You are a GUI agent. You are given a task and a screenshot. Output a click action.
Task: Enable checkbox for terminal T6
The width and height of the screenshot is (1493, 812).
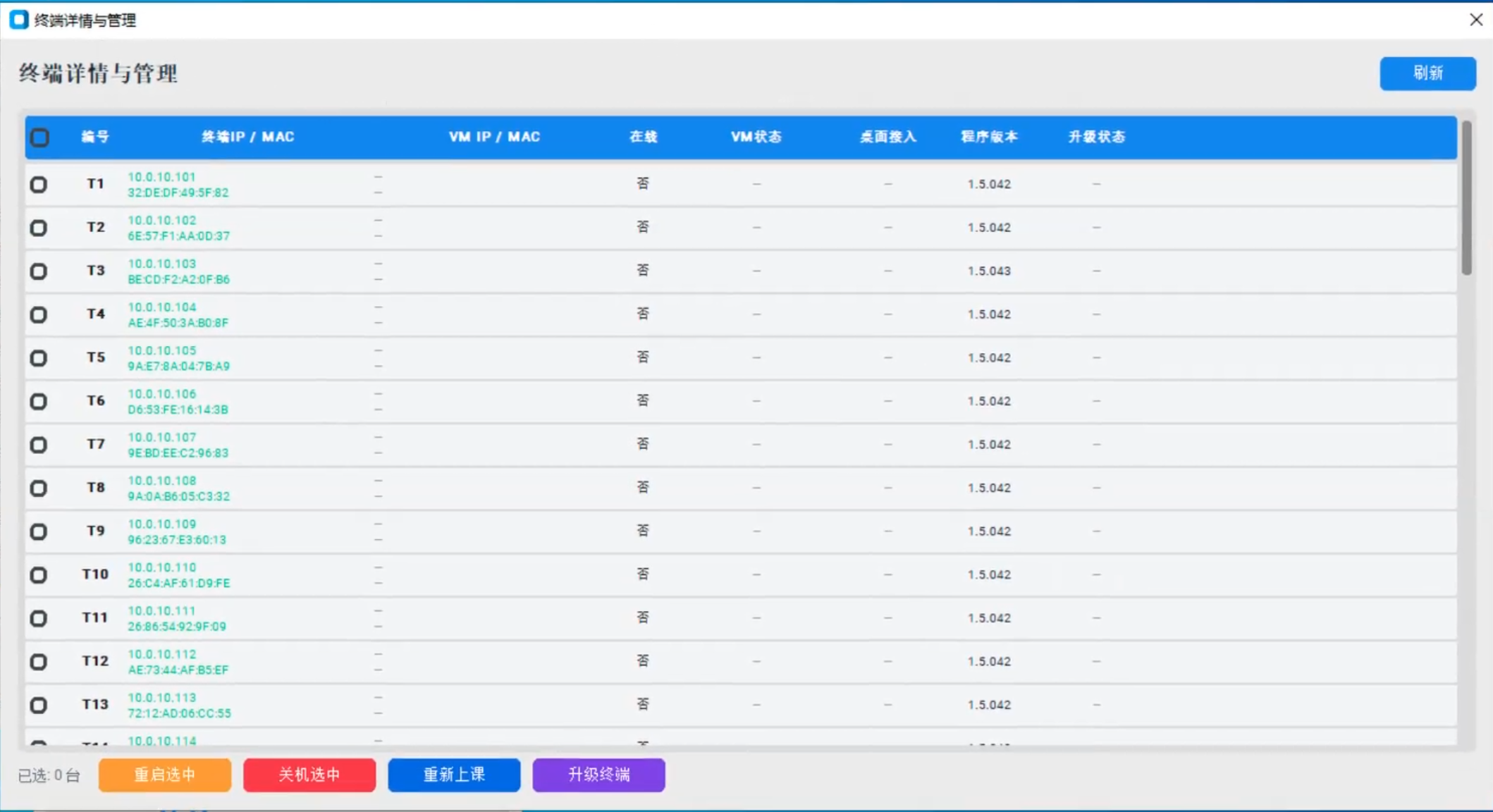tap(39, 401)
